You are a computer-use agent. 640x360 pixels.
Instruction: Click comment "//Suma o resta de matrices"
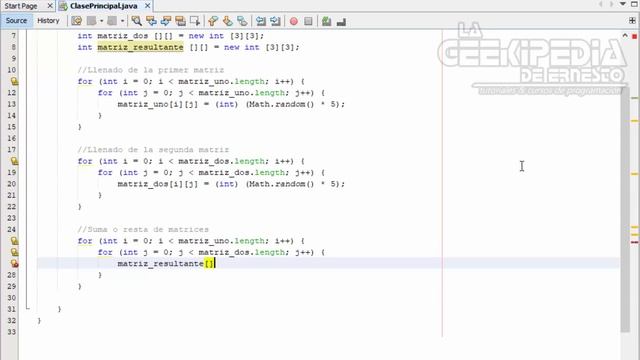coord(143,229)
